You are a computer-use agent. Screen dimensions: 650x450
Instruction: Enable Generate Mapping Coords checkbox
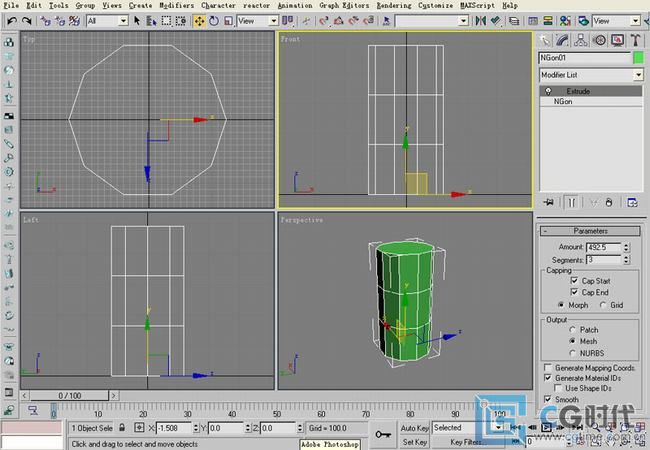pos(548,368)
